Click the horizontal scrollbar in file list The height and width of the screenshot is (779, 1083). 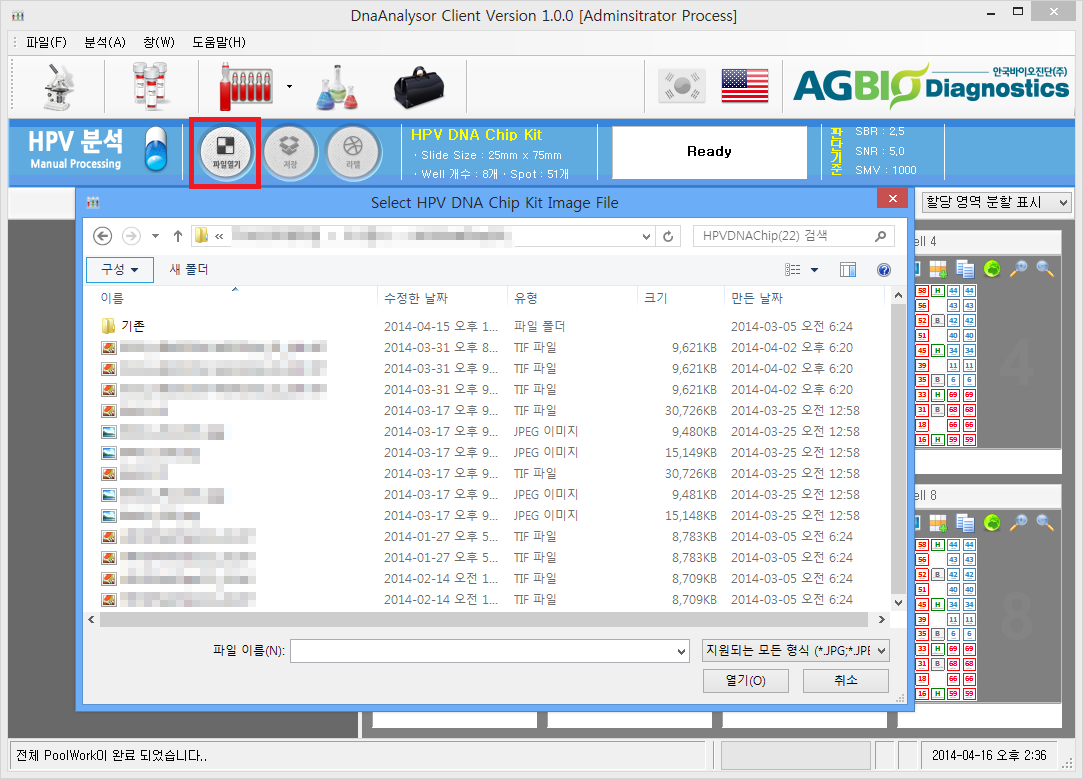483,619
